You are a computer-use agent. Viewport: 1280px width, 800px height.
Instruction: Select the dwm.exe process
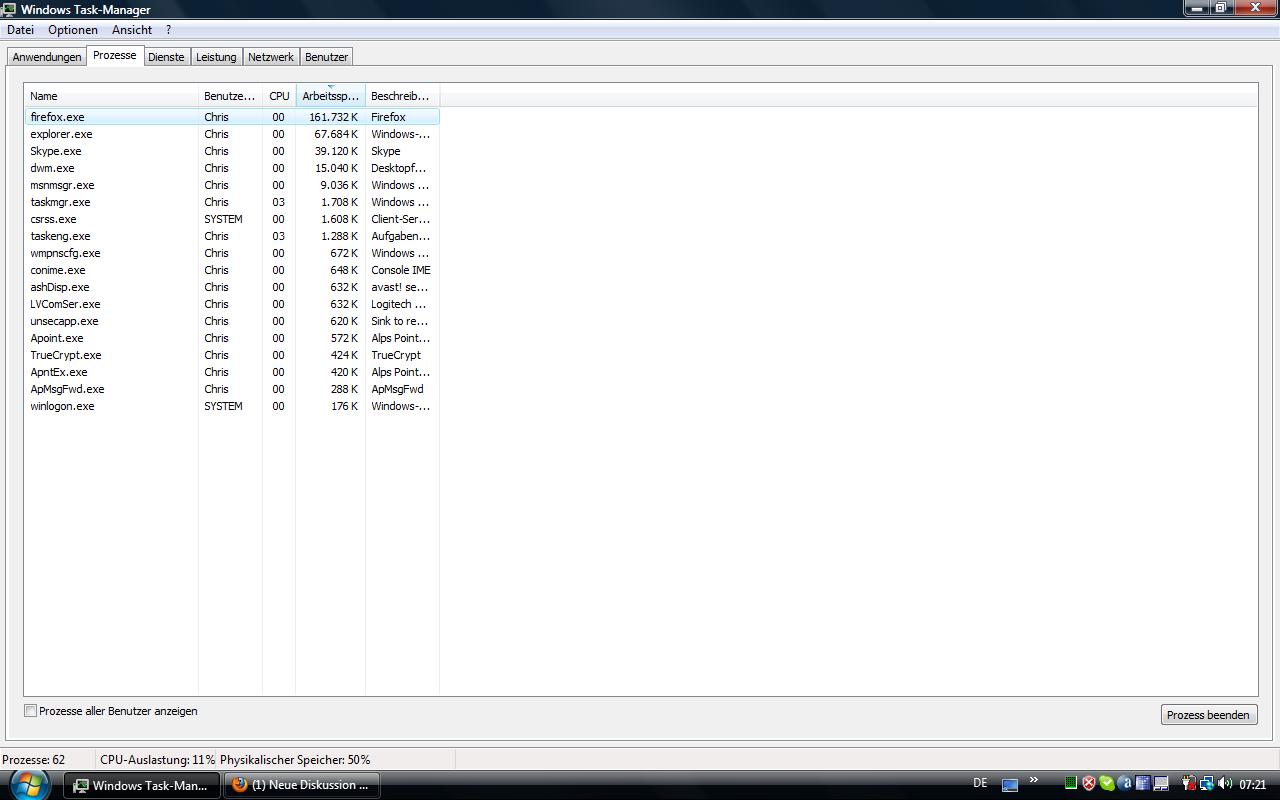(x=232, y=168)
